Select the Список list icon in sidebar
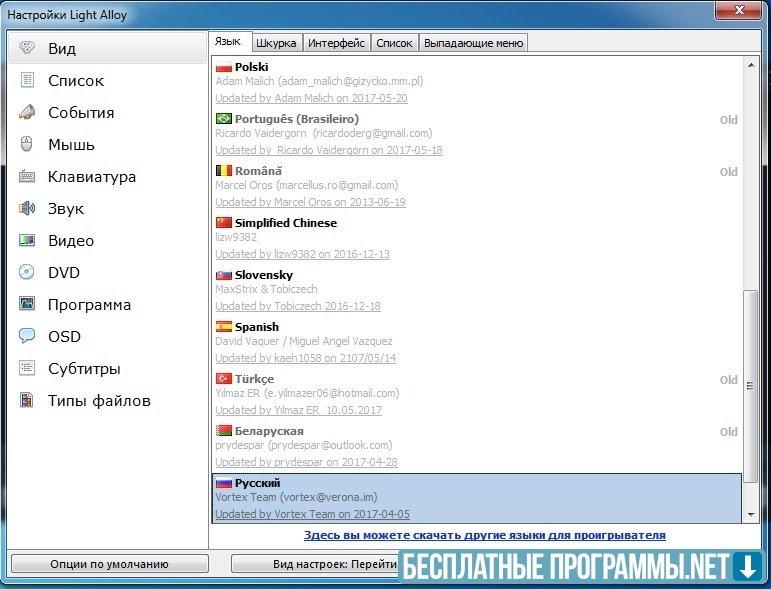771x589 pixels. [x=27, y=81]
